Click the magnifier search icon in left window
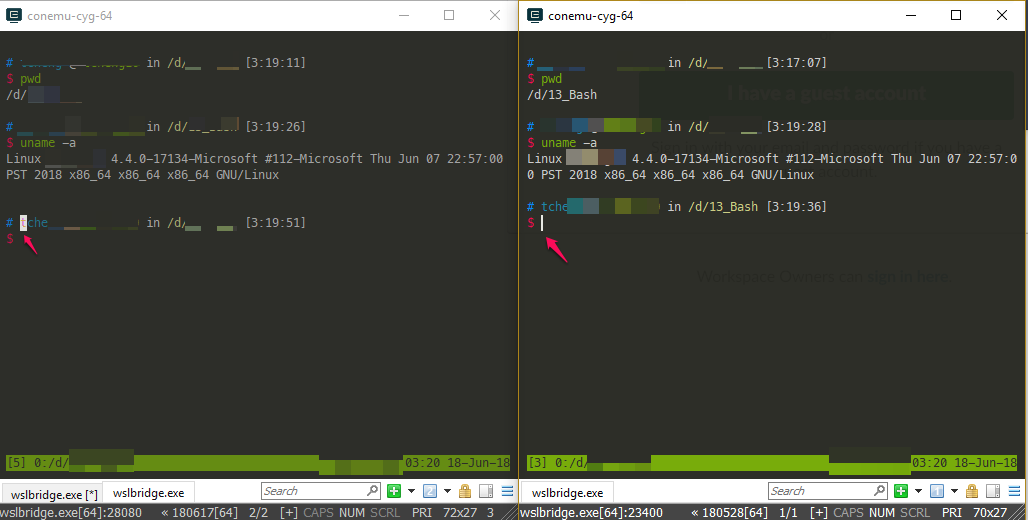The image size is (1028, 520). (x=372, y=490)
